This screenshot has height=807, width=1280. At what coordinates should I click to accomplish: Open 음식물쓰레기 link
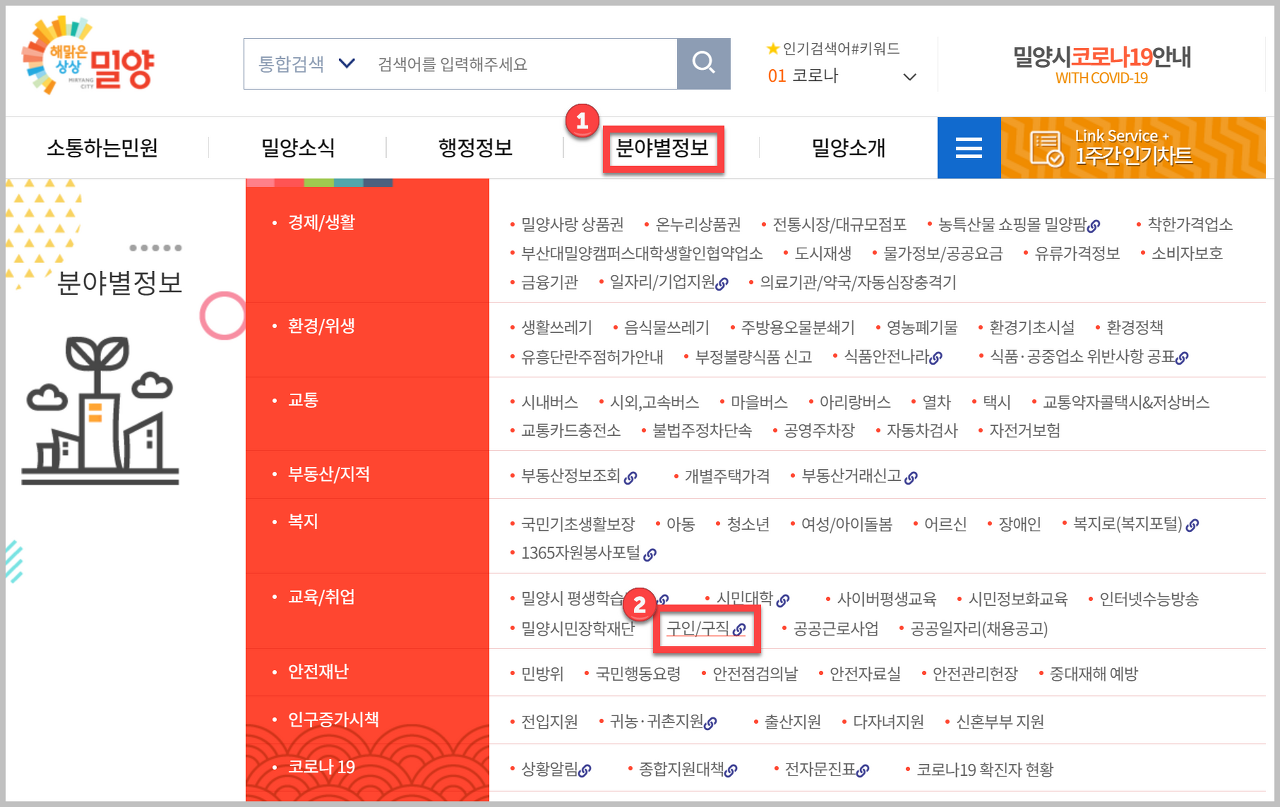666,327
